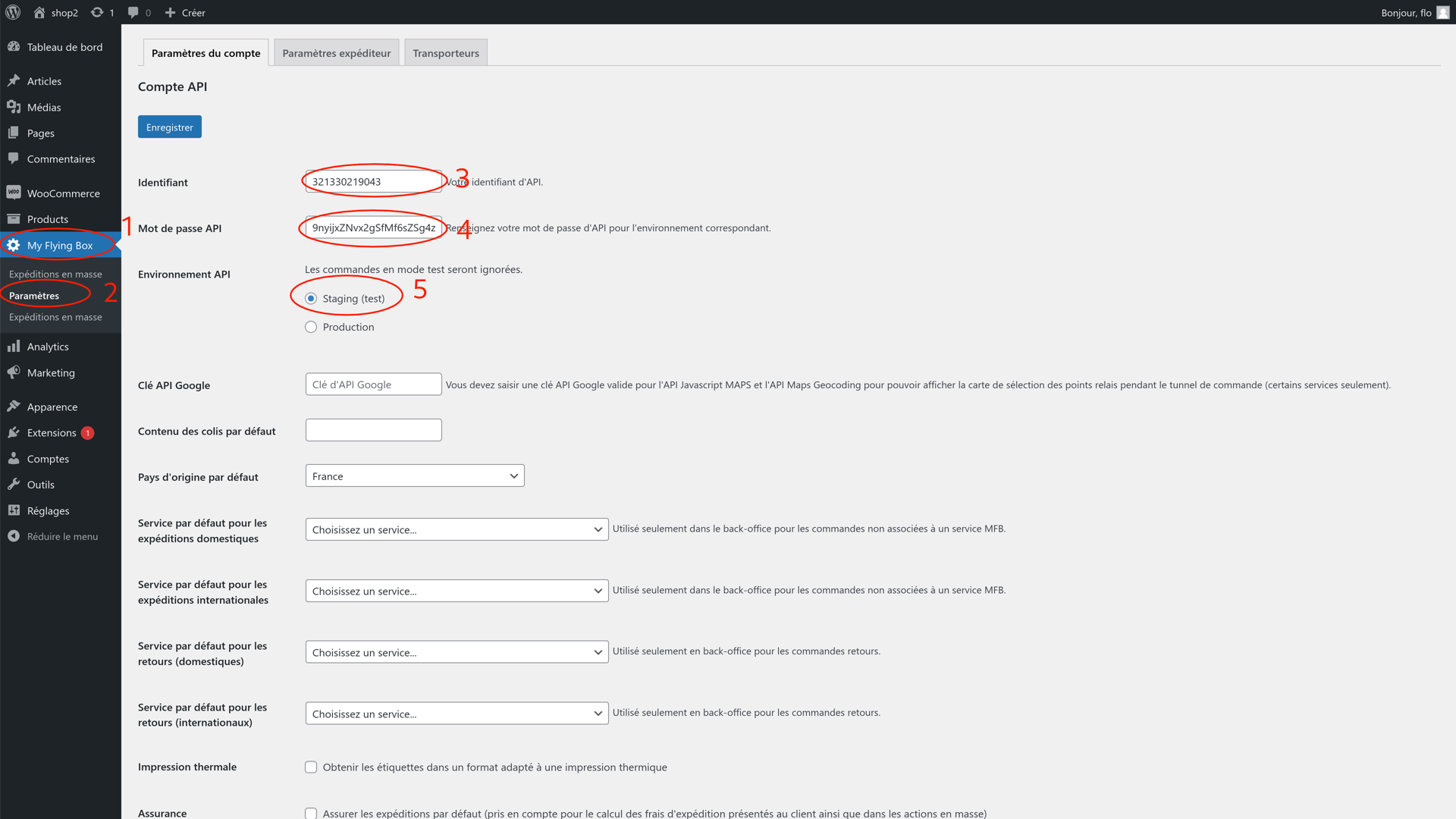Switch to the Paramètres expéditeur tab
This screenshot has width=1456, height=819.
(x=337, y=53)
